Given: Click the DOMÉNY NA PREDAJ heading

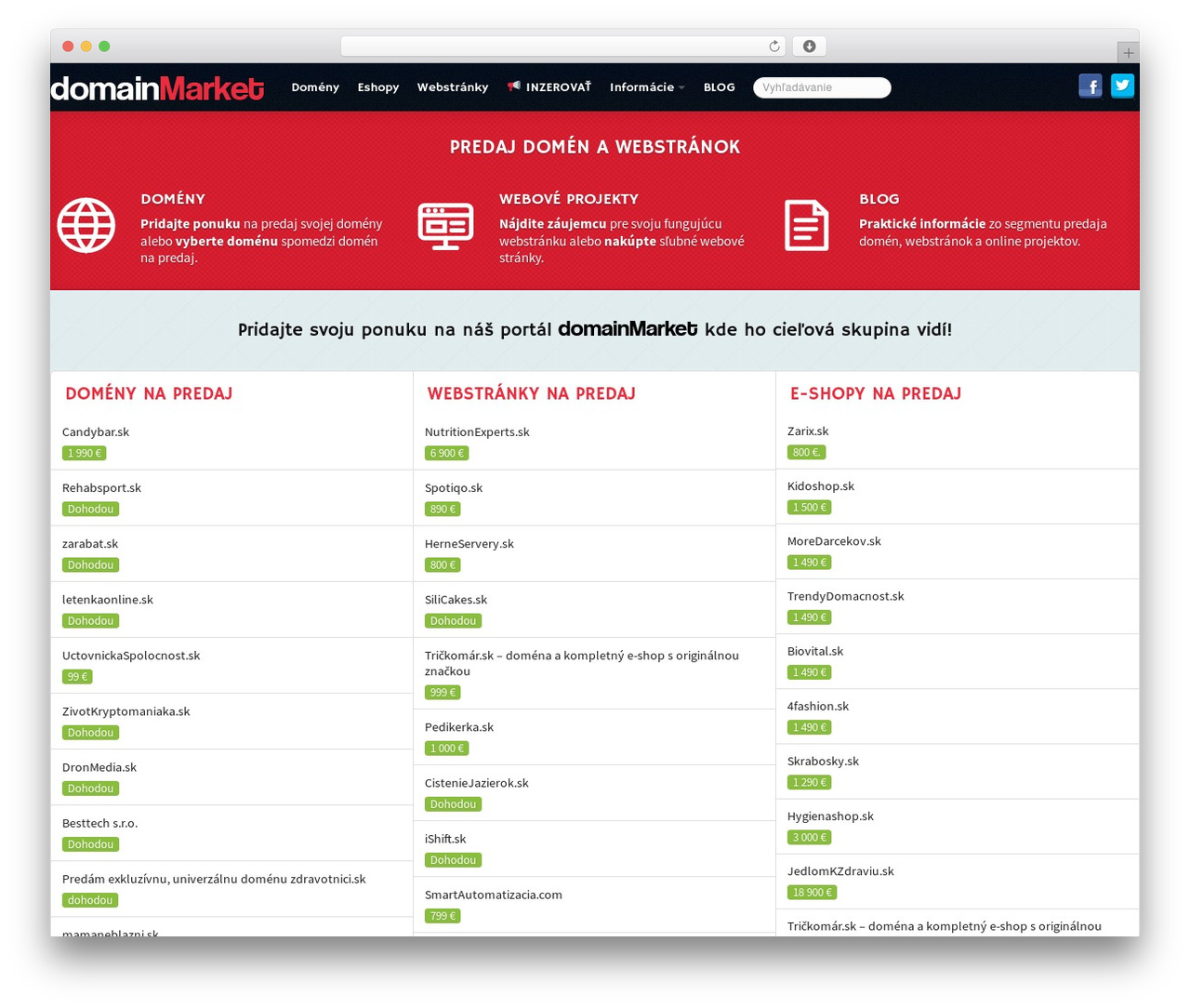Looking at the screenshot, I should (x=149, y=394).
